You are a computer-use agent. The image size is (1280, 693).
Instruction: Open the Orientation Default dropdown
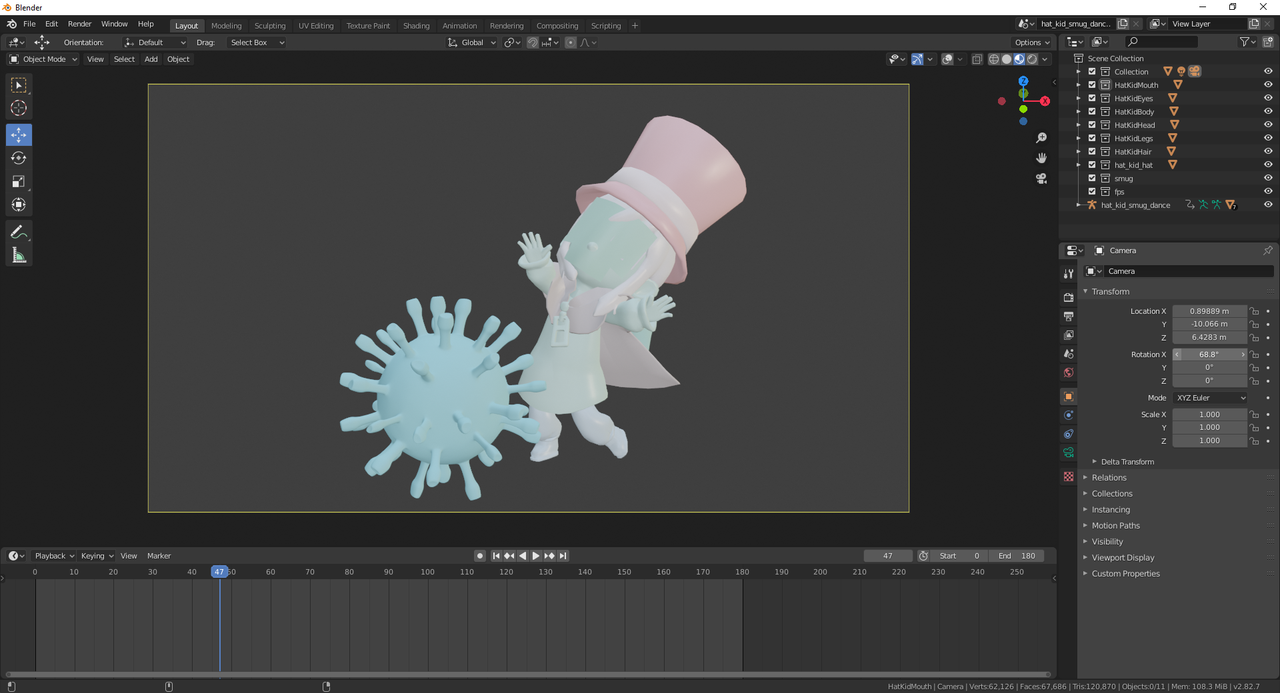(x=155, y=43)
